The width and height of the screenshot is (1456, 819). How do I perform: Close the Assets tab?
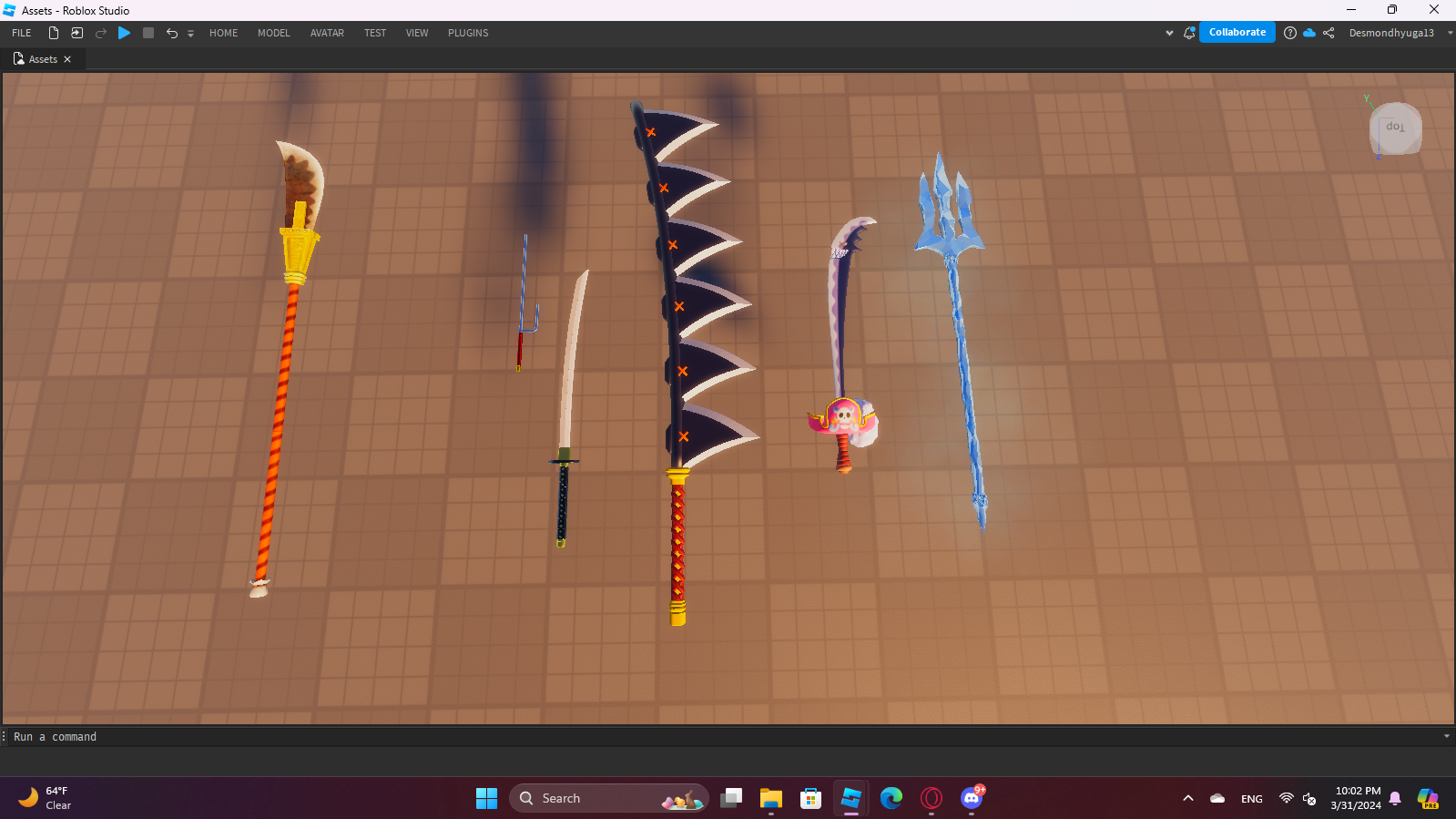click(x=67, y=59)
